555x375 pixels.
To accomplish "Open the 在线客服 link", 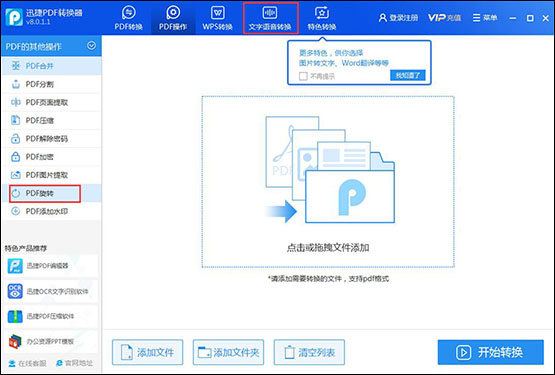I will (27, 364).
